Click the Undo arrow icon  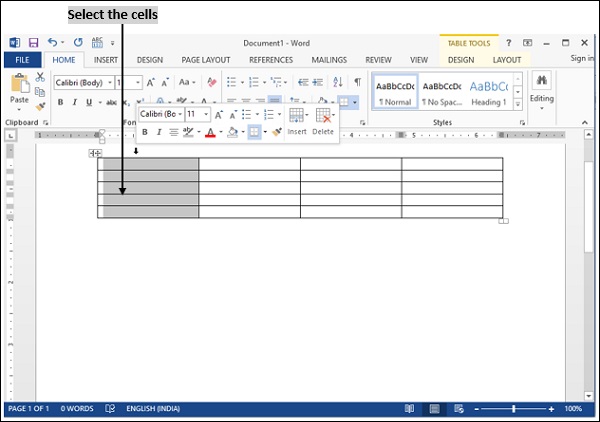tap(52, 43)
